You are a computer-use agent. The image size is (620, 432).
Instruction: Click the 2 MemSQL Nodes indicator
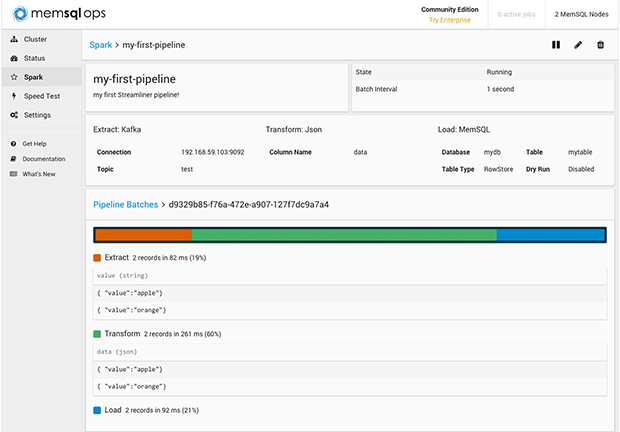pyautogui.click(x=581, y=14)
